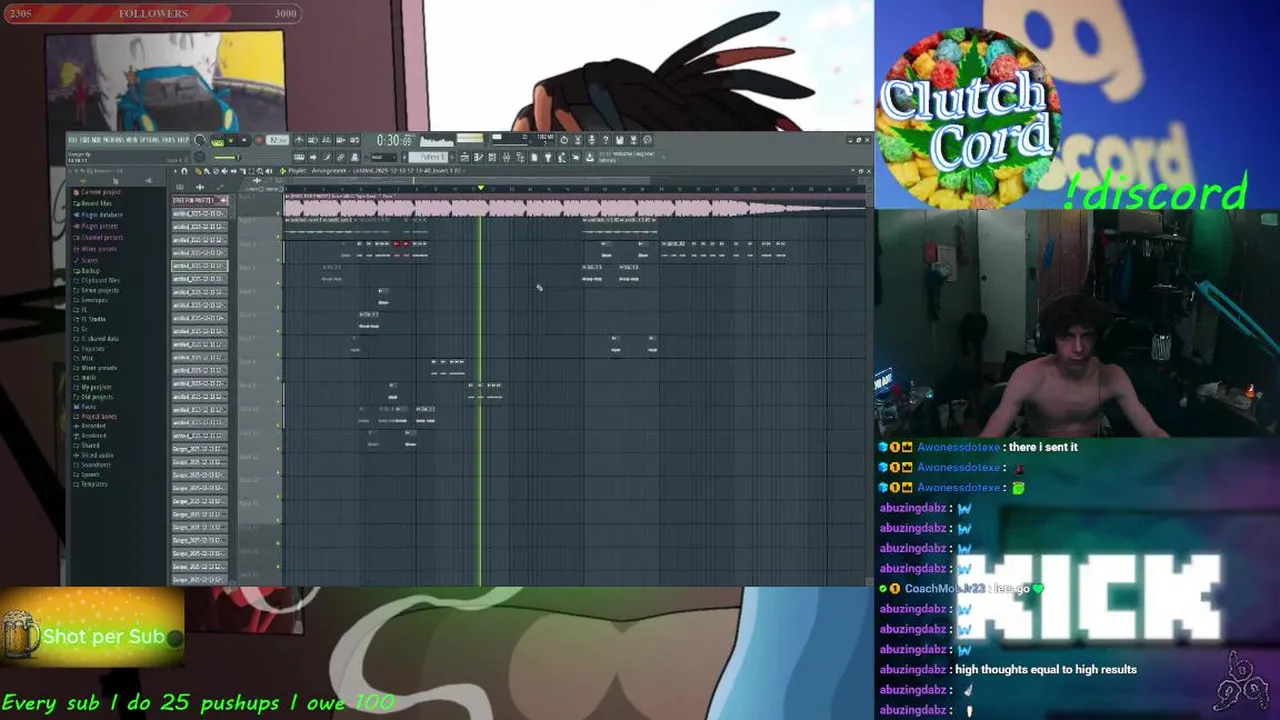
Task: Click the red record button
Action: pyautogui.click(x=259, y=141)
